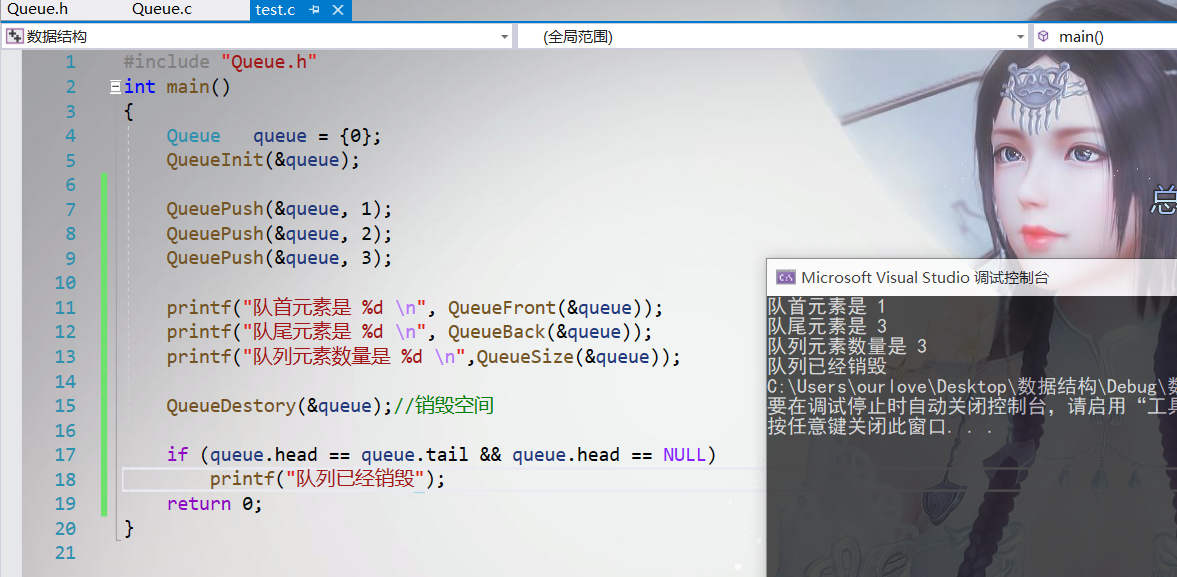
Task: Click the QueuePush(&queue, 1) line
Action: pyautogui.click(x=279, y=209)
